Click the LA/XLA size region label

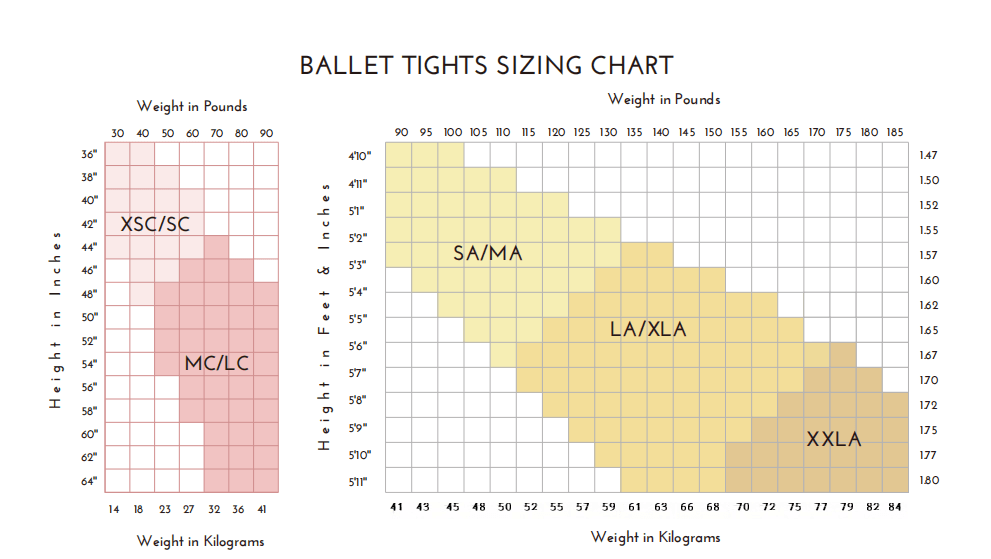pos(648,329)
